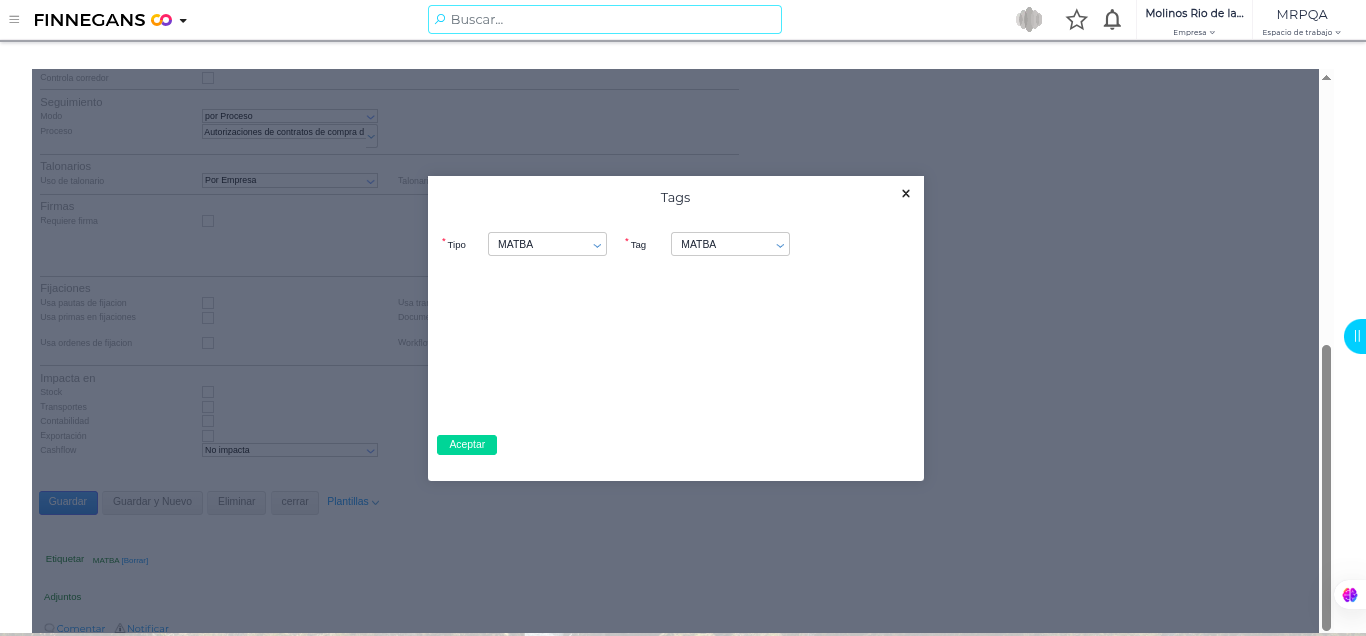Click the magnifier icon in the search box
This screenshot has width=1366, height=636.
[440, 19]
